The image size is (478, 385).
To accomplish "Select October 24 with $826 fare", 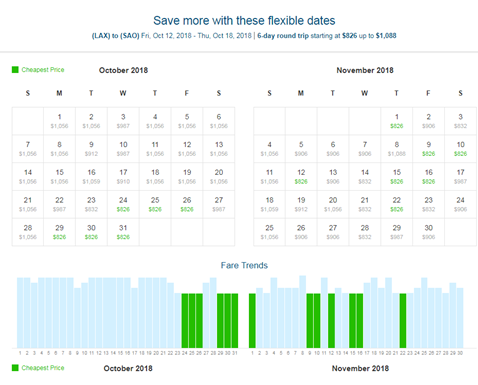I will (x=123, y=204).
